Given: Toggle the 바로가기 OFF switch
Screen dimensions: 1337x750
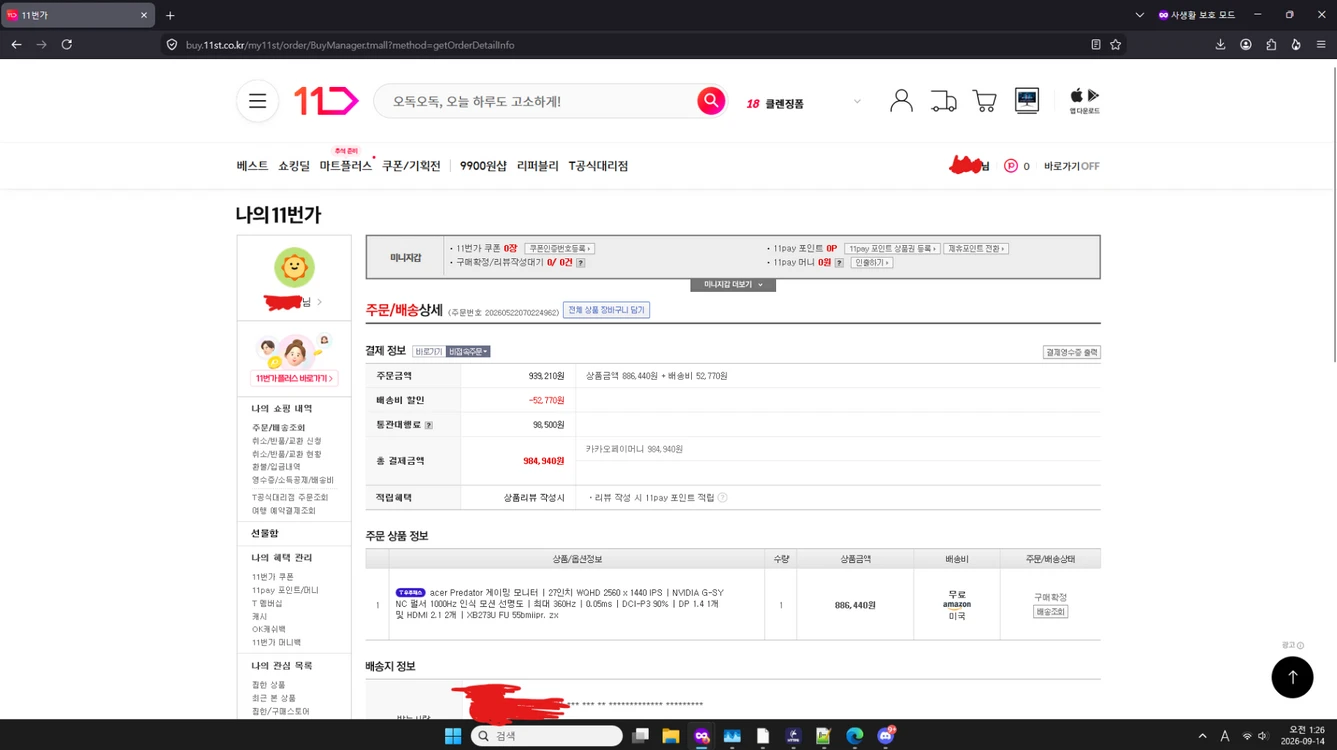Looking at the screenshot, I should pyautogui.click(x=1071, y=166).
